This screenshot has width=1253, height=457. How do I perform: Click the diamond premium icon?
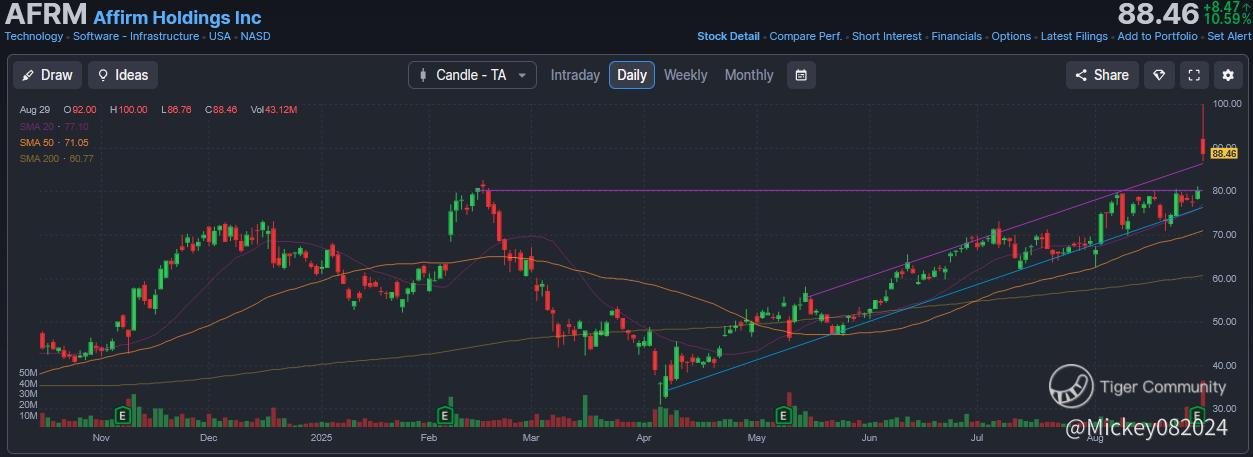pyautogui.click(x=1159, y=75)
